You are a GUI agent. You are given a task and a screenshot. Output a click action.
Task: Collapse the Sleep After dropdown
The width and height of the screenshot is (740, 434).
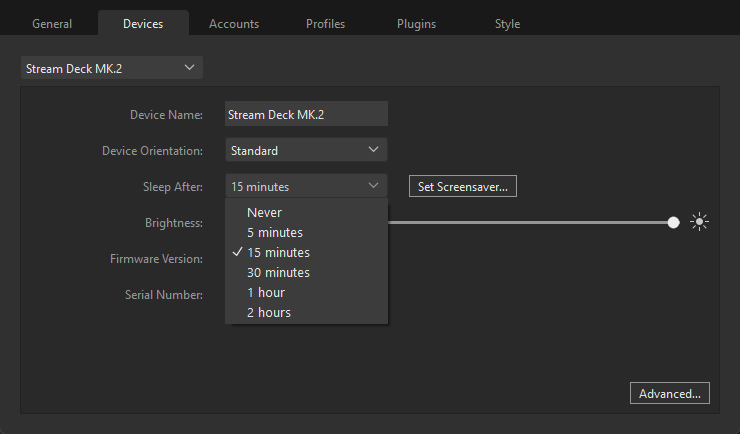pos(306,186)
